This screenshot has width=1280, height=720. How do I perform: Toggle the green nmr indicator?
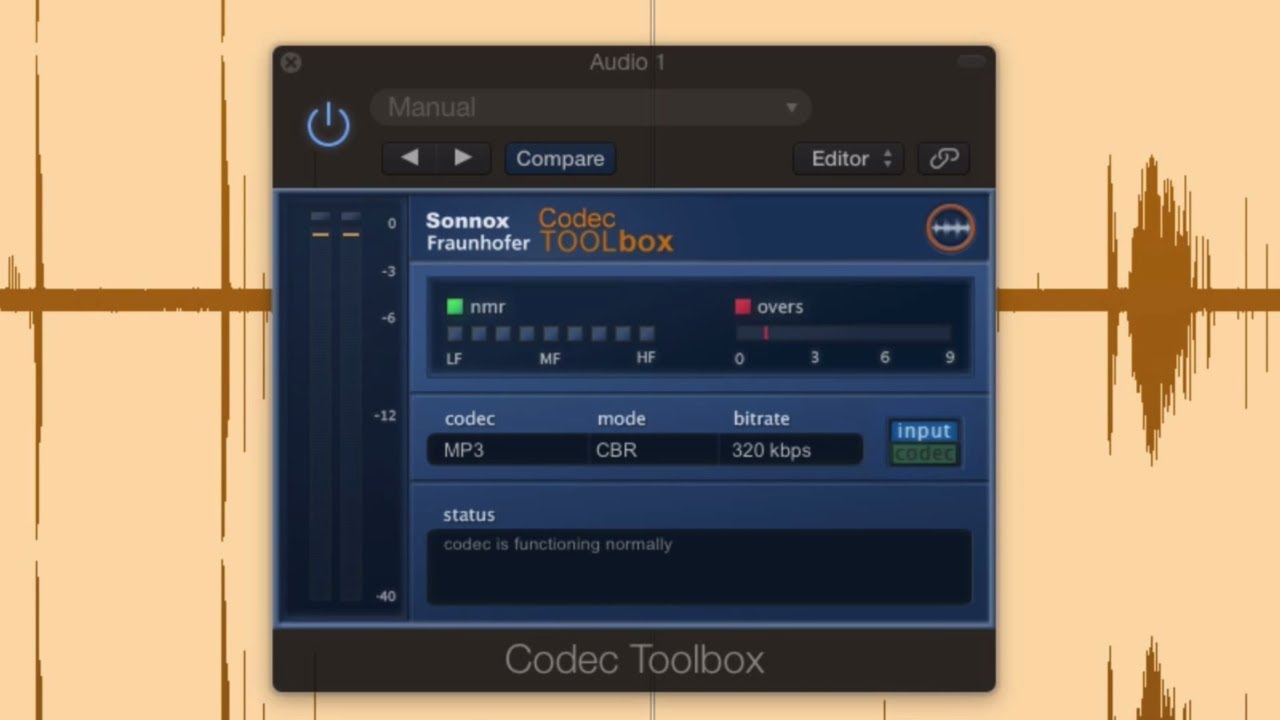[455, 307]
